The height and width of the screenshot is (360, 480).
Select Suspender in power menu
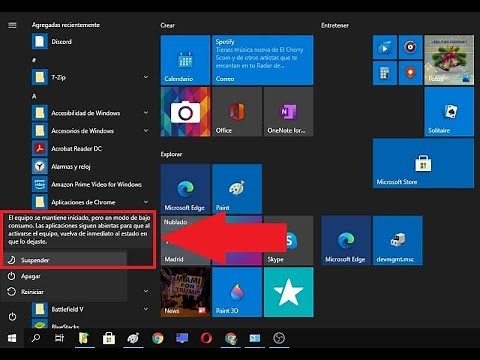pos(65,260)
